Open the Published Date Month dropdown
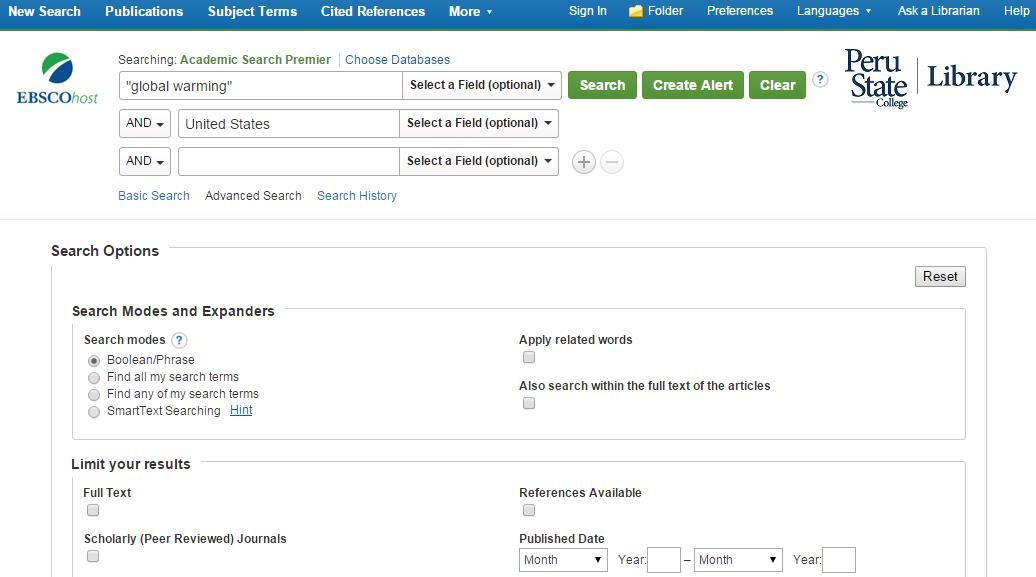The height and width of the screenshot is (577, 1036). point(563,560)
